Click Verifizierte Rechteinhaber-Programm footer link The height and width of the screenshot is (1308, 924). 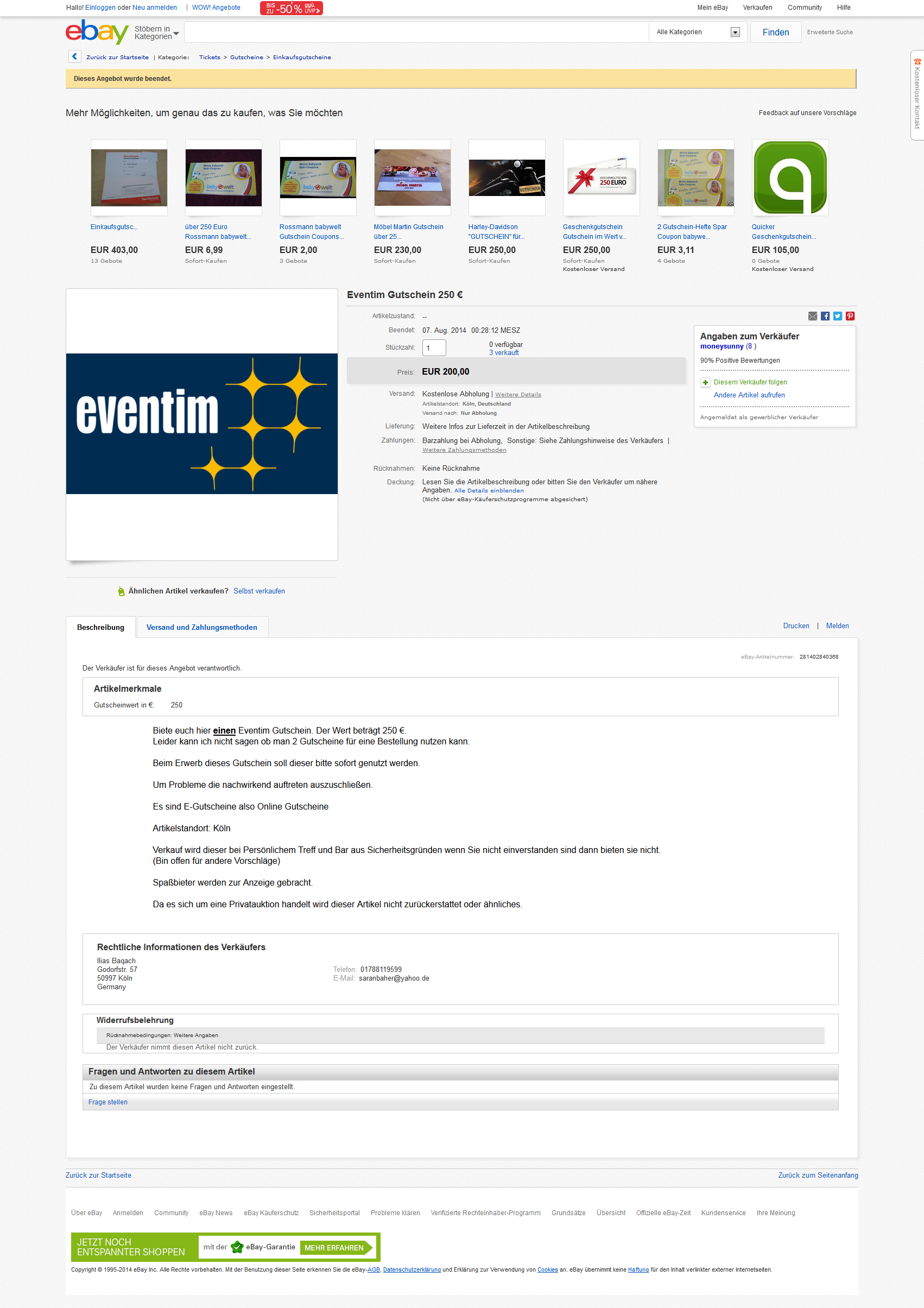[485, 1213]
